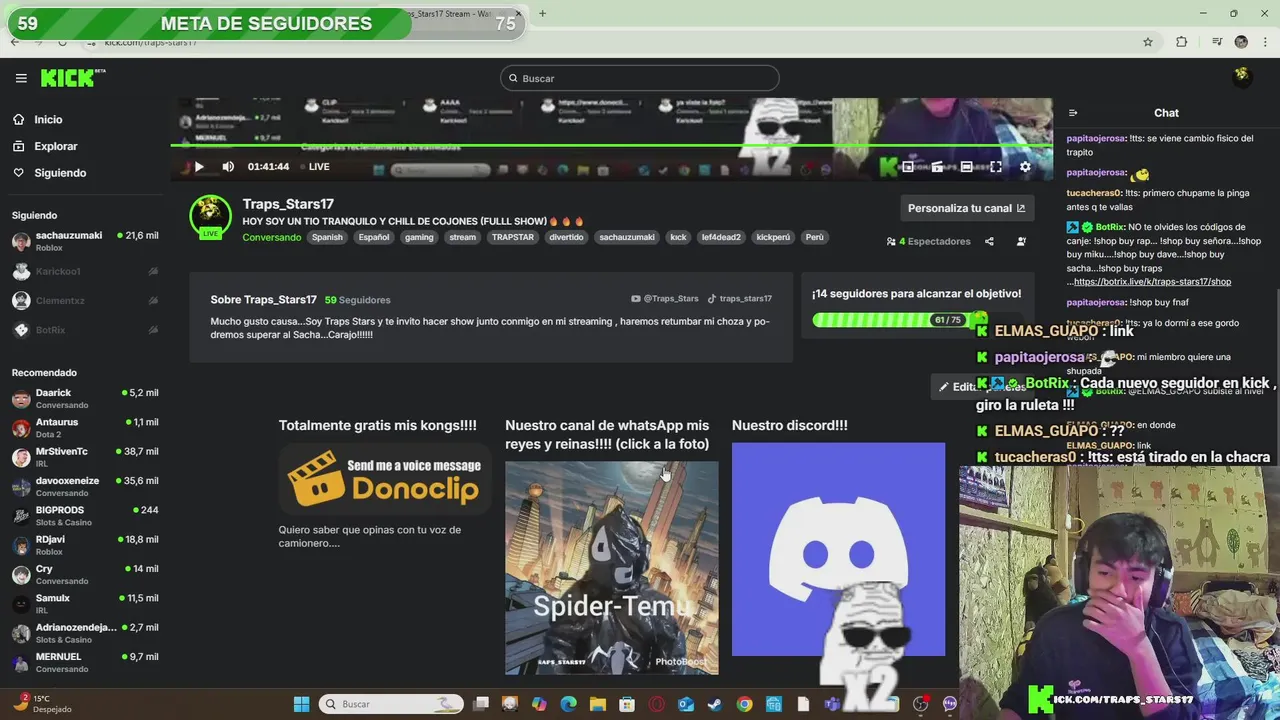Open the Donoclip voice message banner

click(x=385, y=480)
